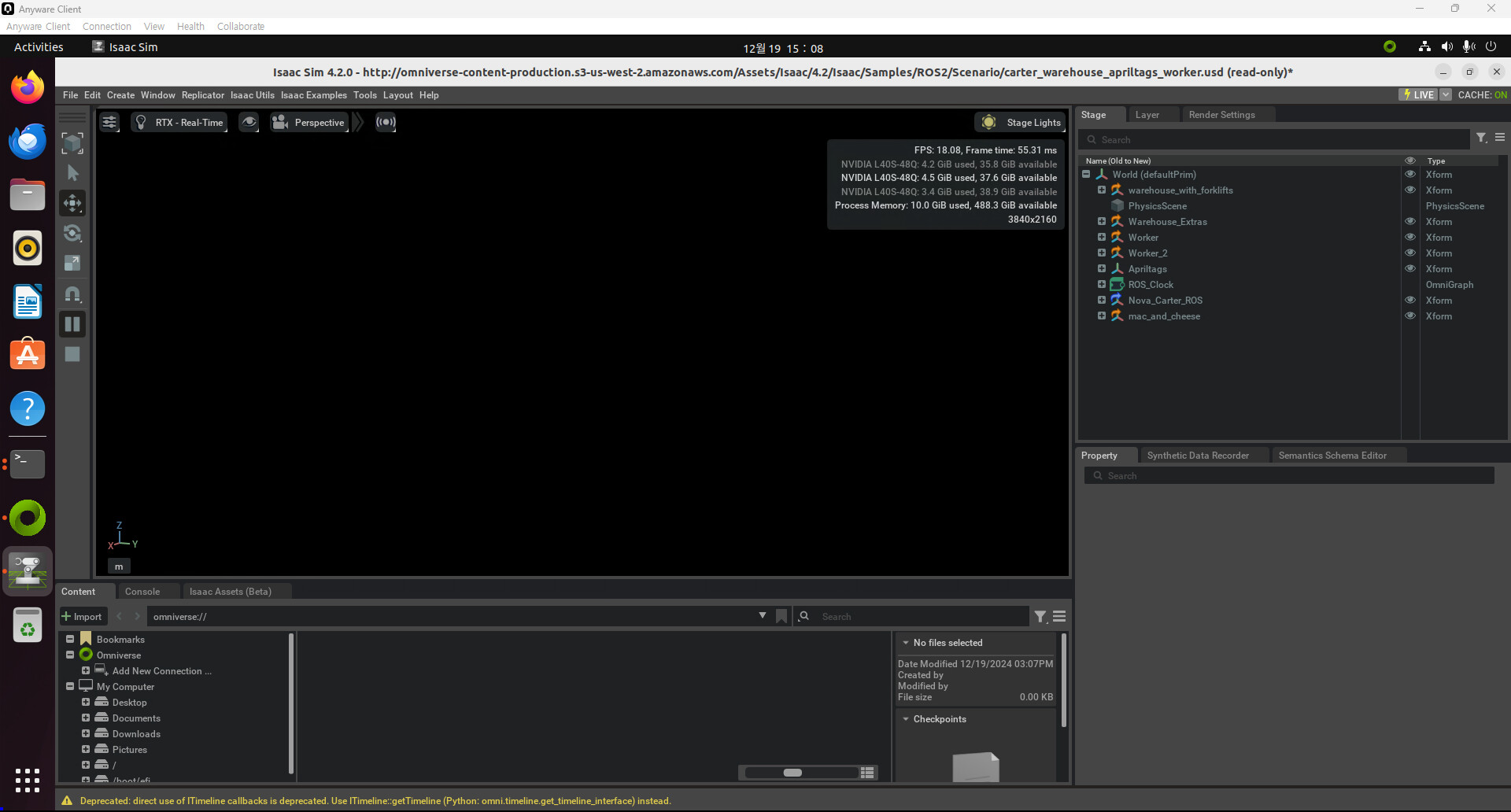
Task: Open Stage panel options menu icon
Action: point(1500,138)
